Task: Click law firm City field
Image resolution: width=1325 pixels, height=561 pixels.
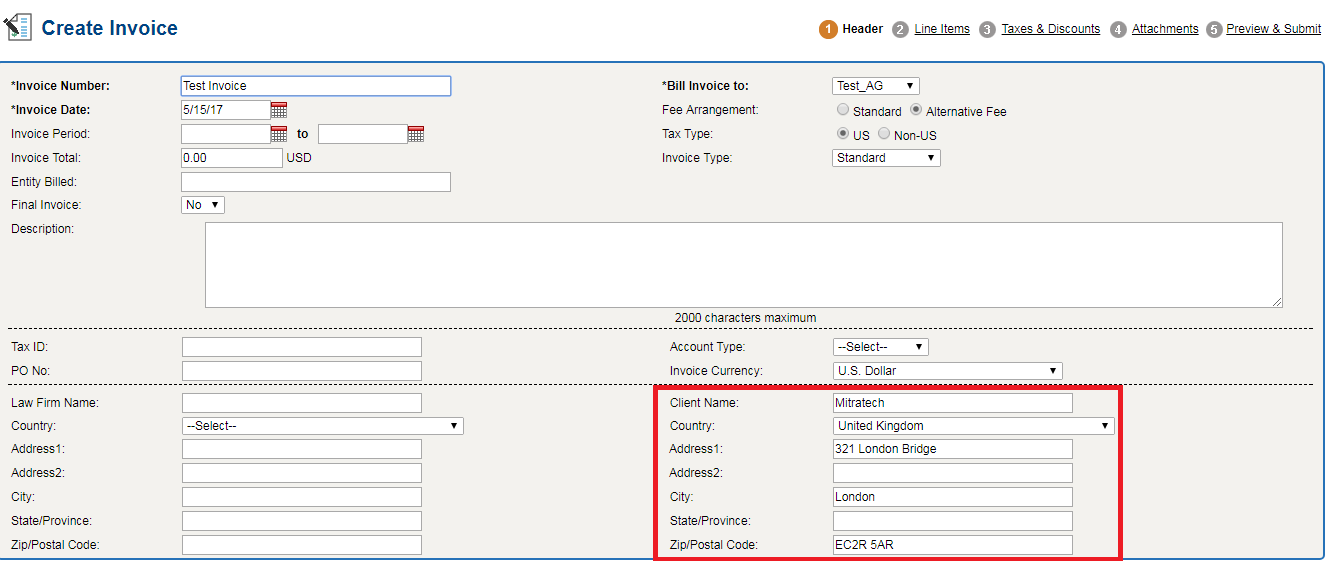Action: [302, 497]
